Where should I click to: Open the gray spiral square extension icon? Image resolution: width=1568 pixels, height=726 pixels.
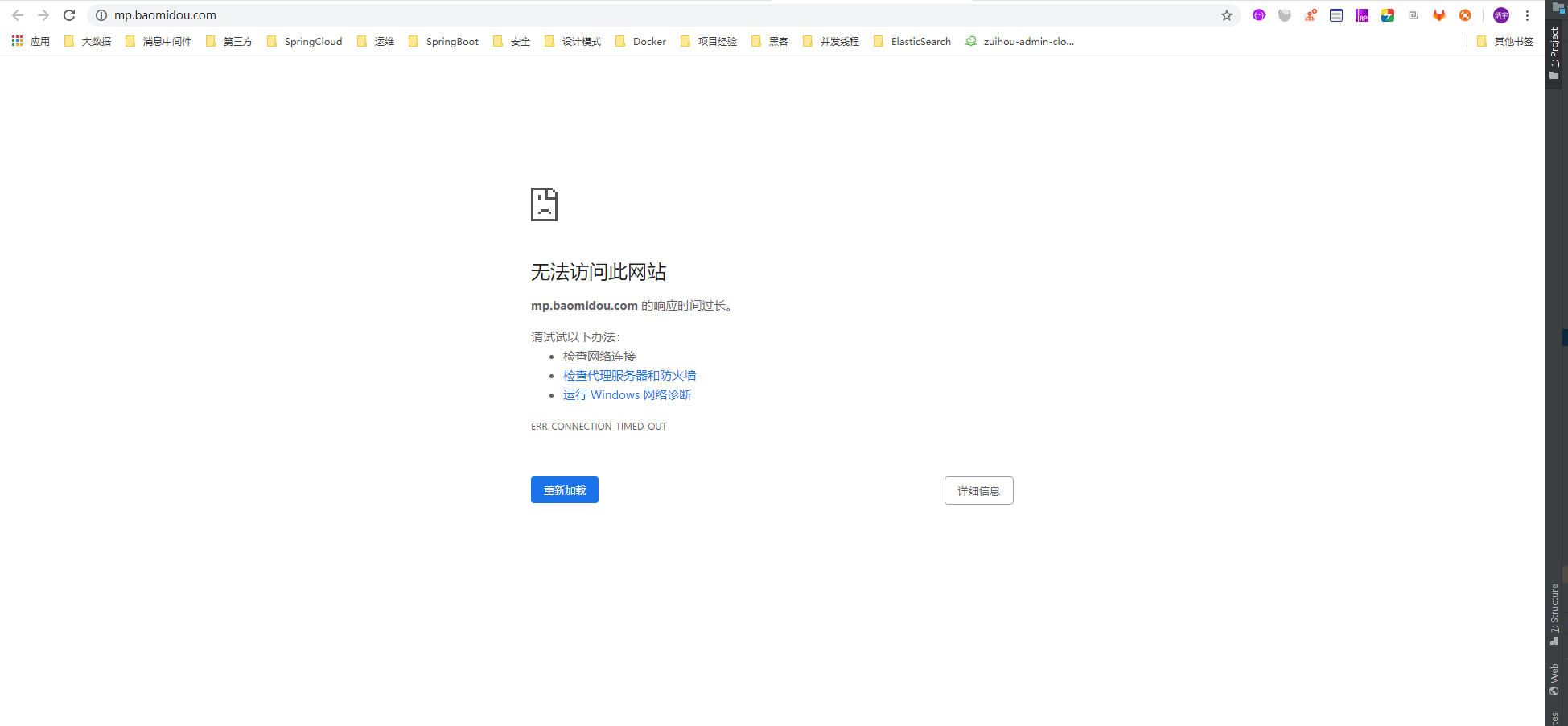[x=1414, y=15]
